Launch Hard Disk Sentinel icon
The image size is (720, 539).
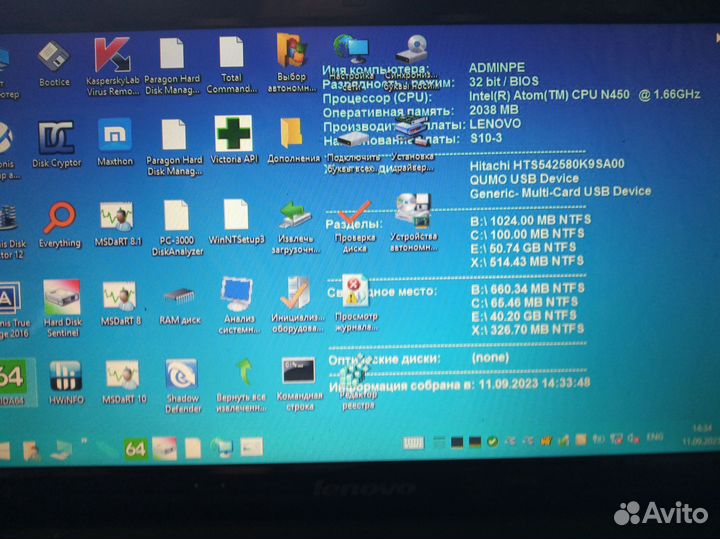click(62, 309)
